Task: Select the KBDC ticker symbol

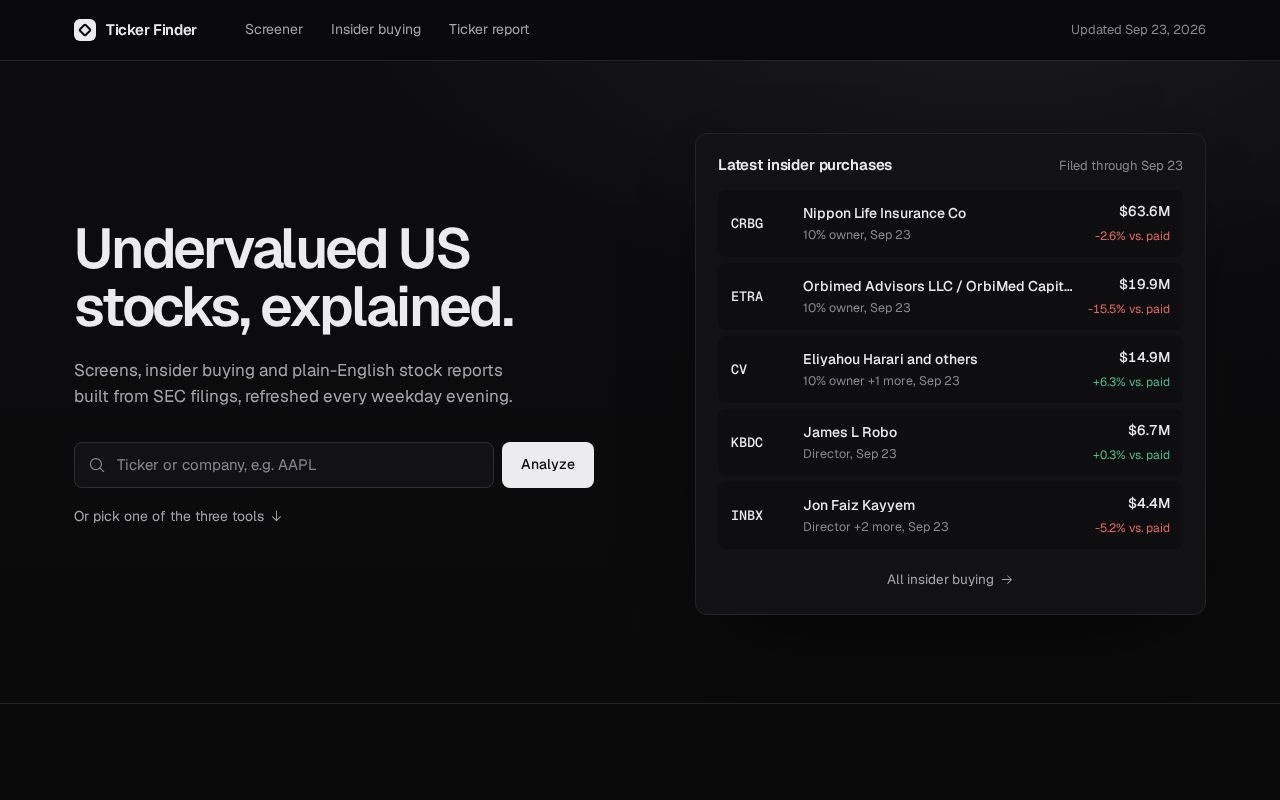Action: 747,443
